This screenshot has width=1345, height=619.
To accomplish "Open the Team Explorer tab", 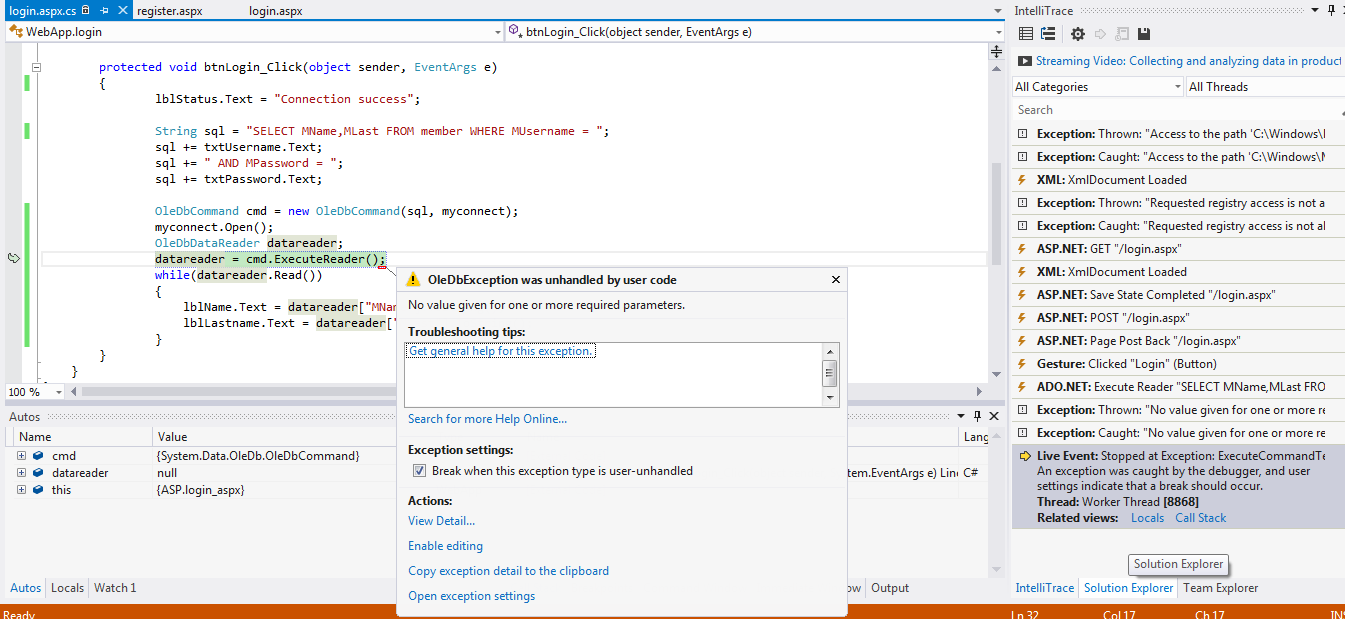I will 1221,588.
